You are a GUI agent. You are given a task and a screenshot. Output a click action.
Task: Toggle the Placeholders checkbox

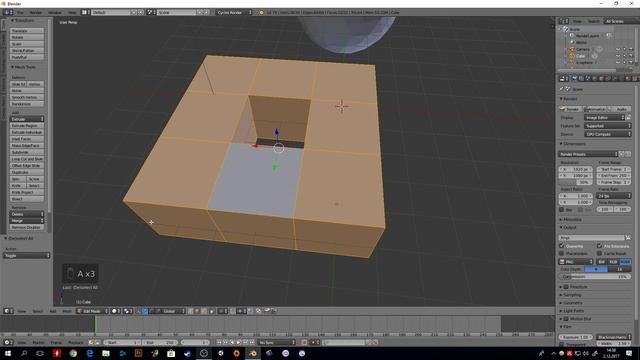562,253
